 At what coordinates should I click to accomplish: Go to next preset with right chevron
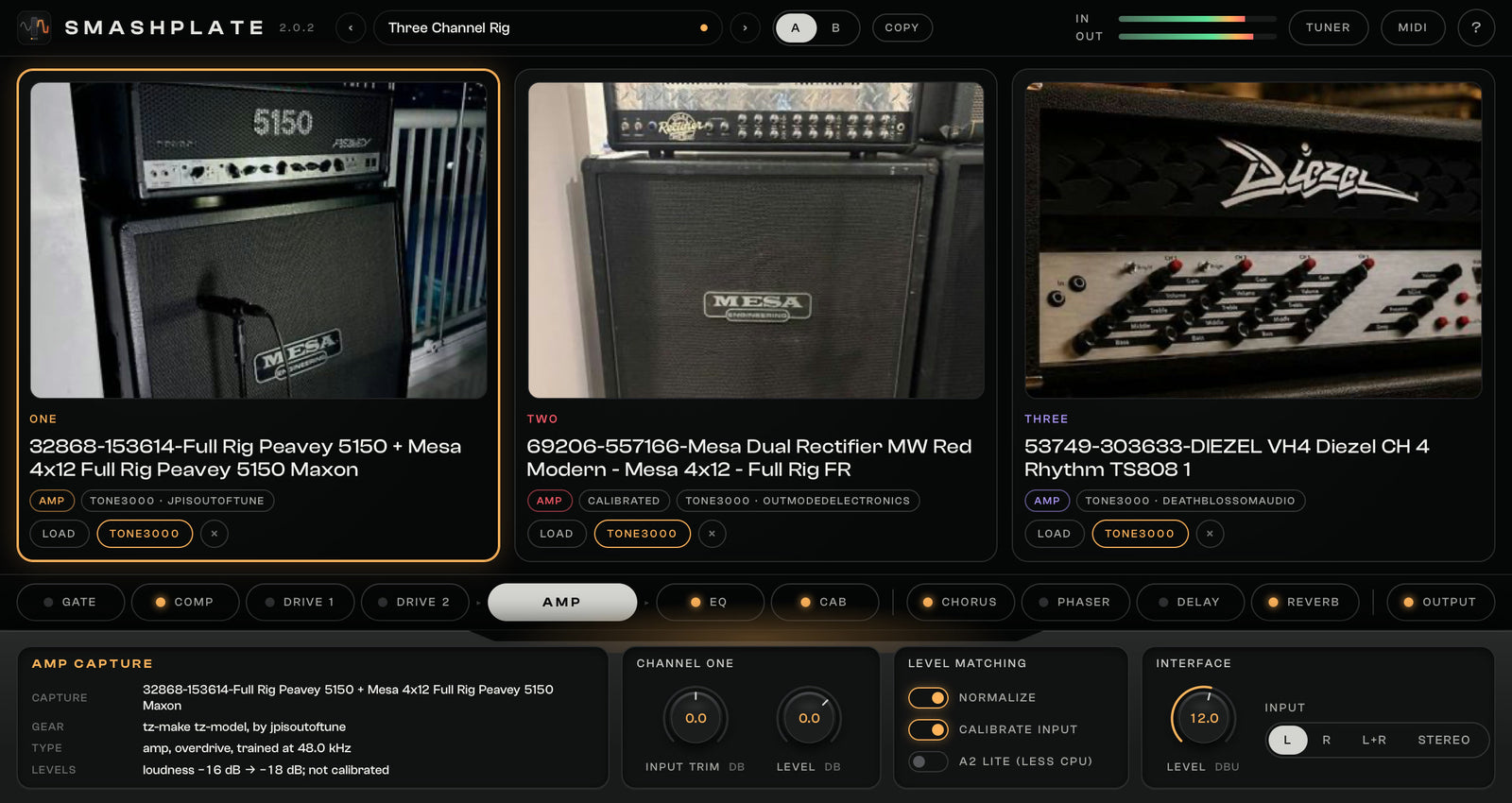point(745,27)
